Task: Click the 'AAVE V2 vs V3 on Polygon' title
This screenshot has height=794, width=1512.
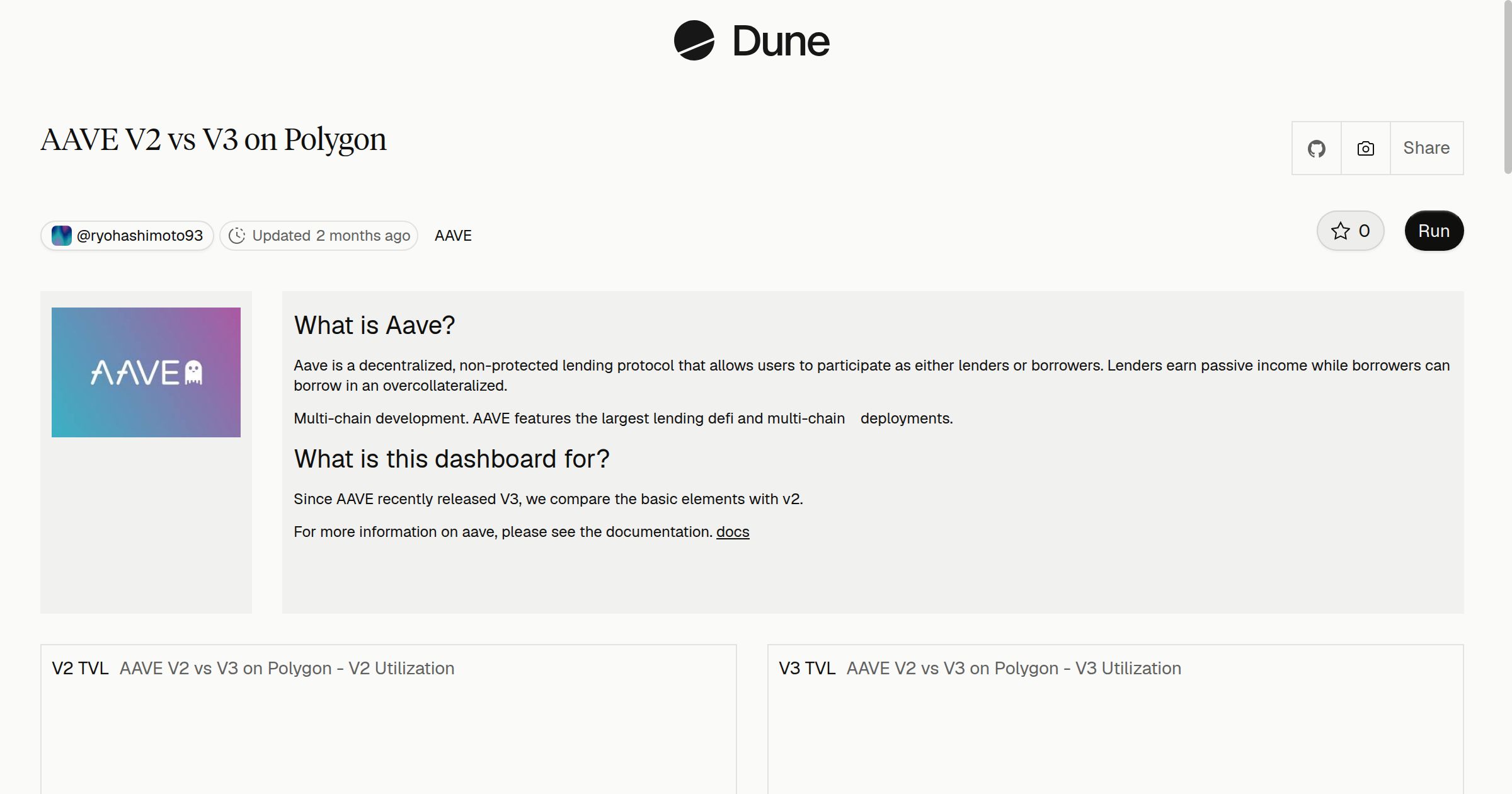Action: click(x=214, y=140)
